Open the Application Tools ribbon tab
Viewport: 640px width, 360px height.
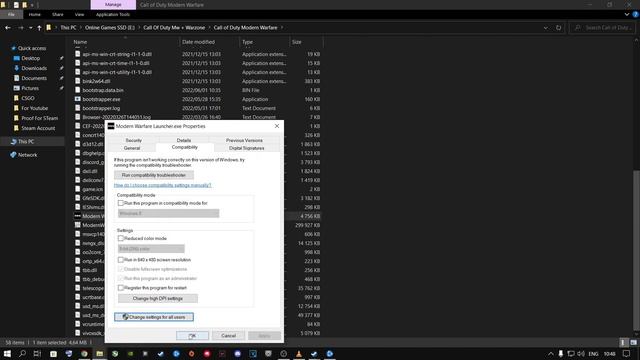(x=113, y=14)
